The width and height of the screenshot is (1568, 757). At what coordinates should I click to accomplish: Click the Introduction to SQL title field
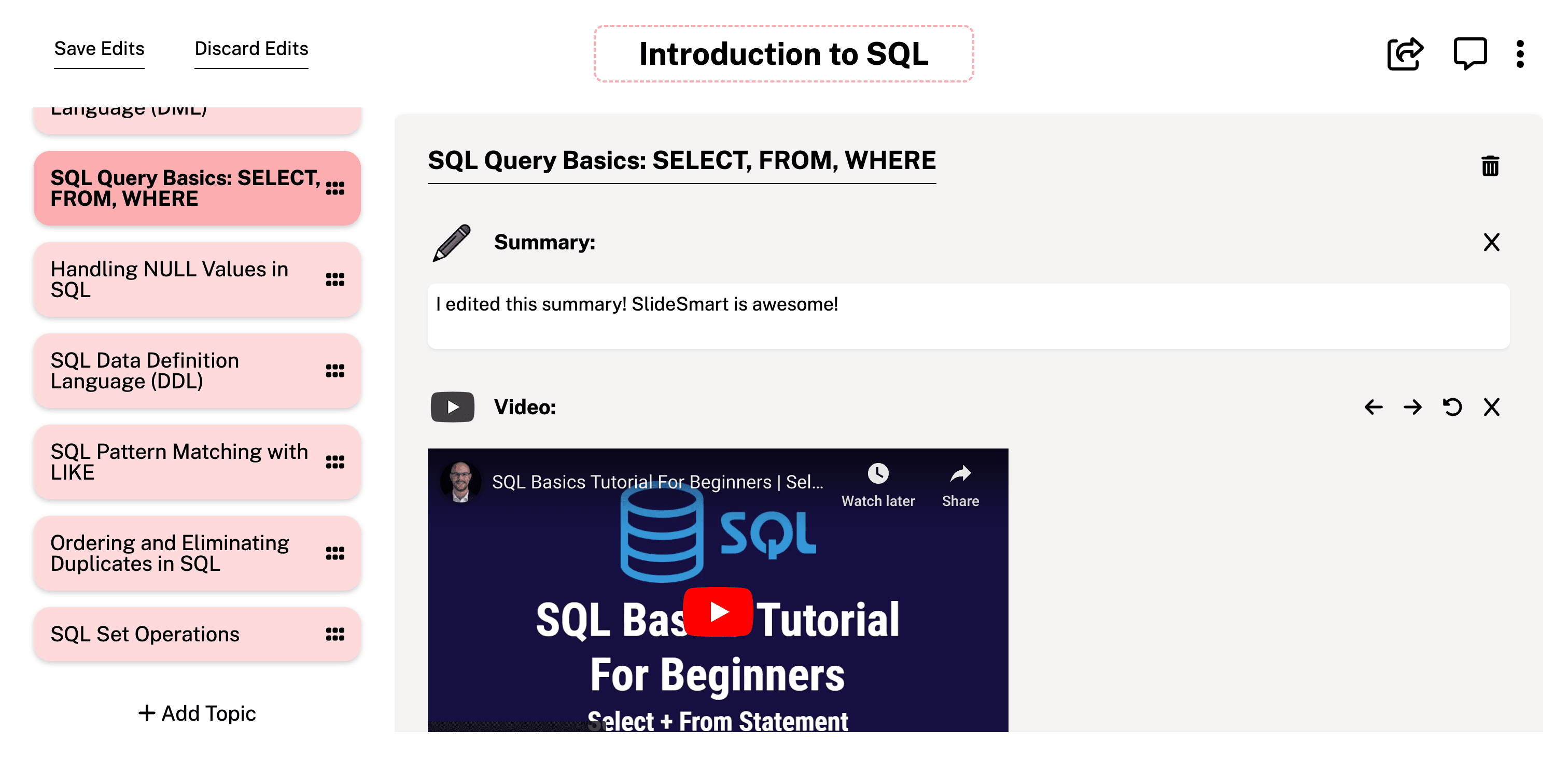(783, 54)
